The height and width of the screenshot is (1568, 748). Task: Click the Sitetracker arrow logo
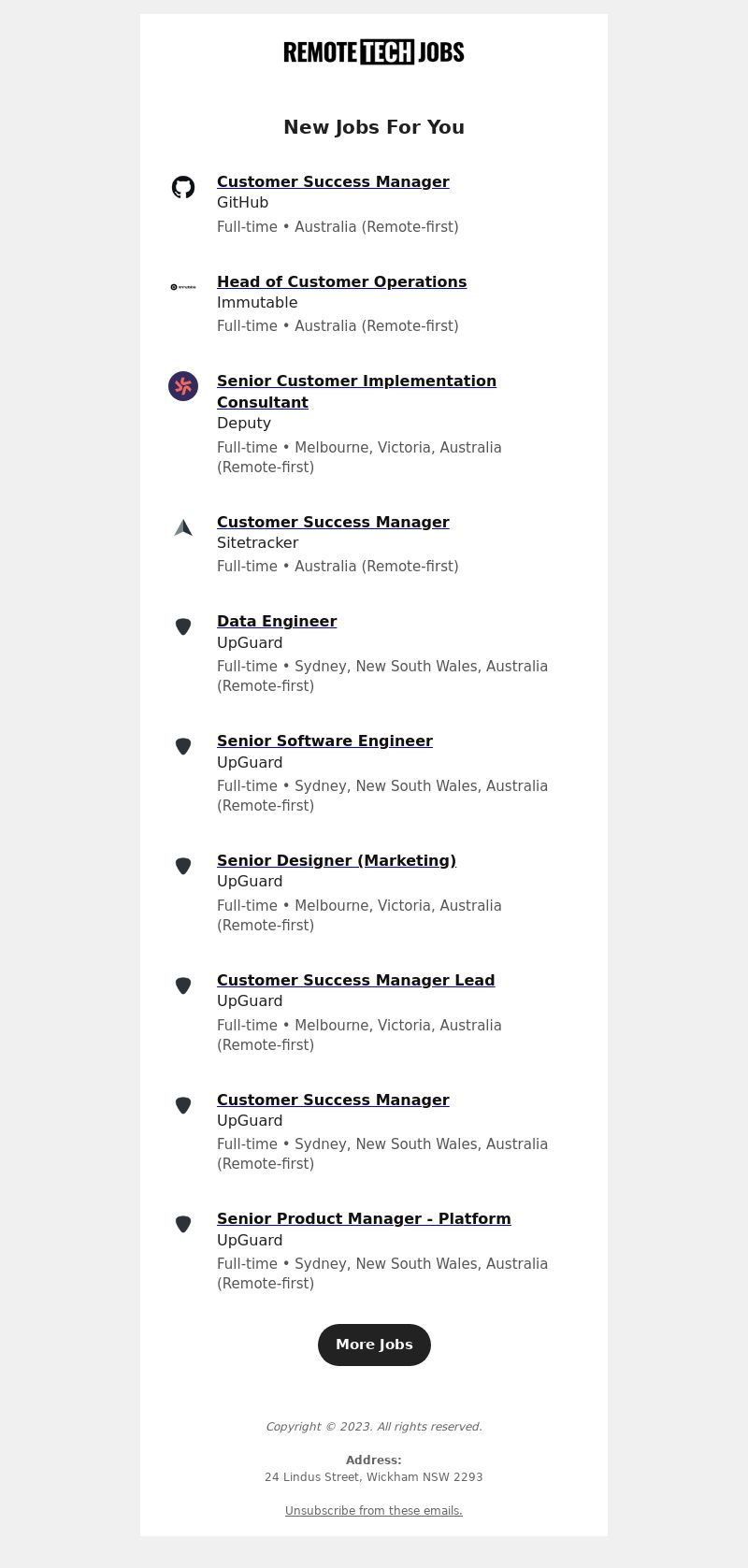(183, 527)
